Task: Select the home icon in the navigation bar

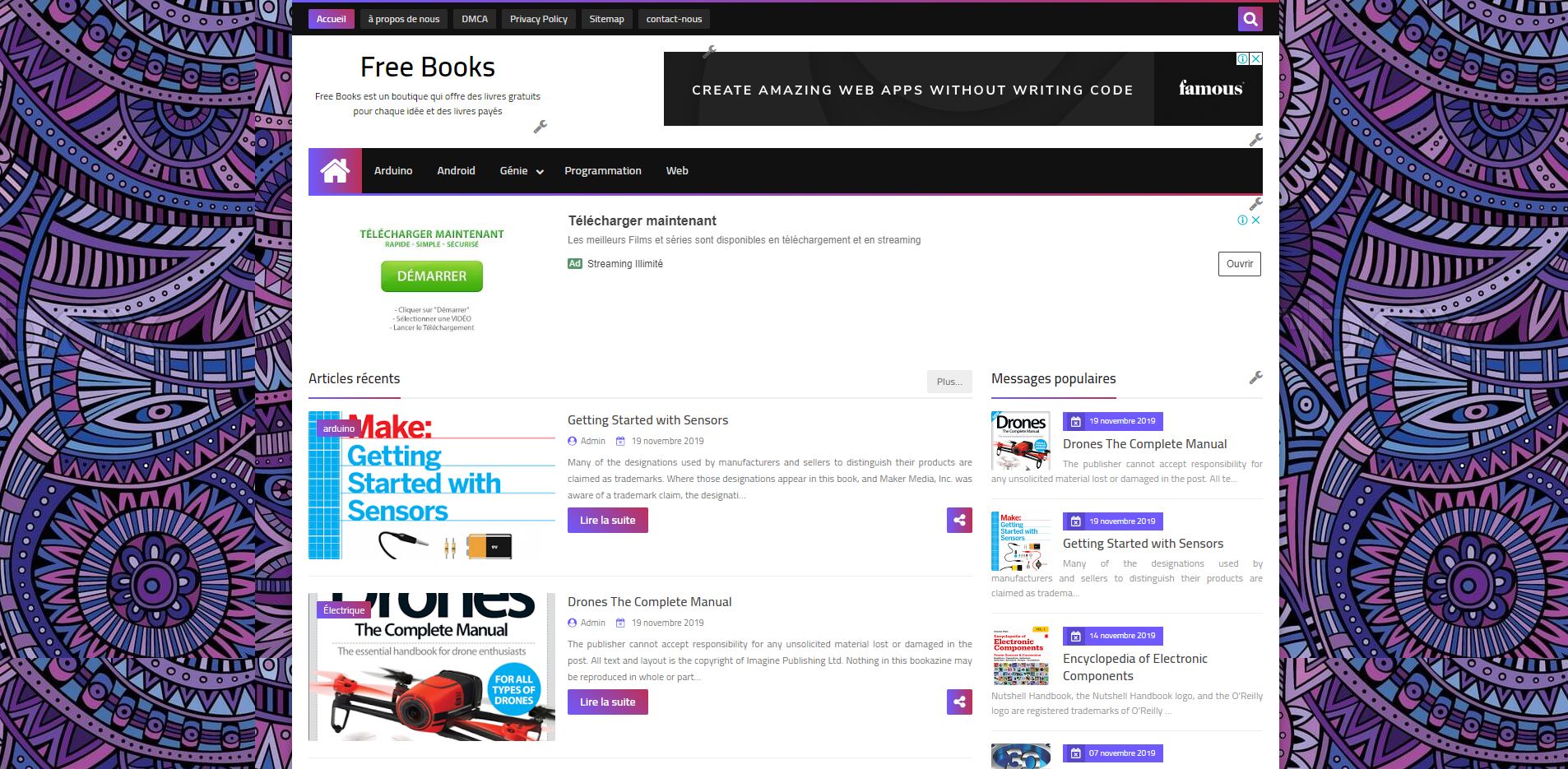Action: 335,170
